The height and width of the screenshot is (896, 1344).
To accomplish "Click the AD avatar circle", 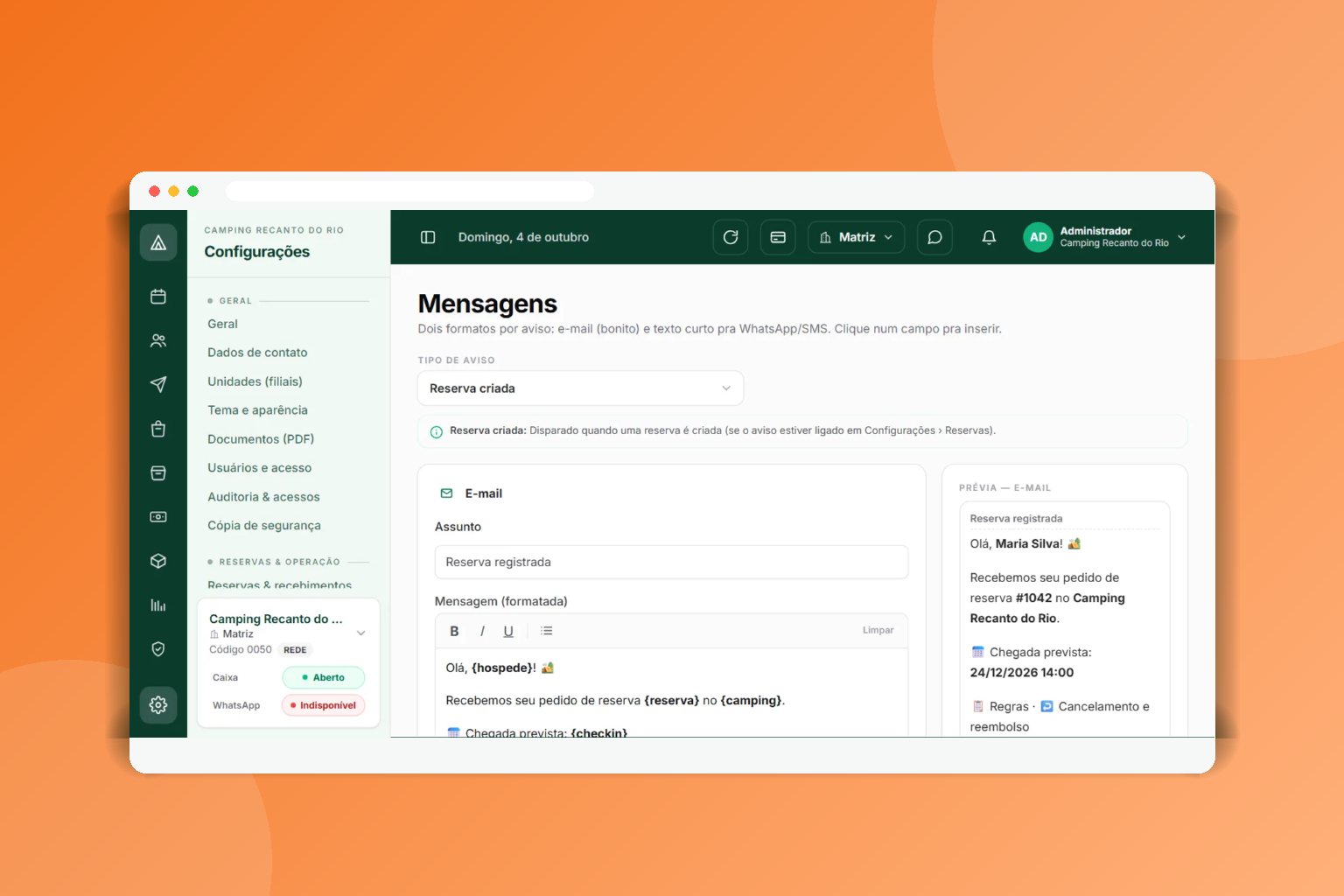I will (1038, 237).
